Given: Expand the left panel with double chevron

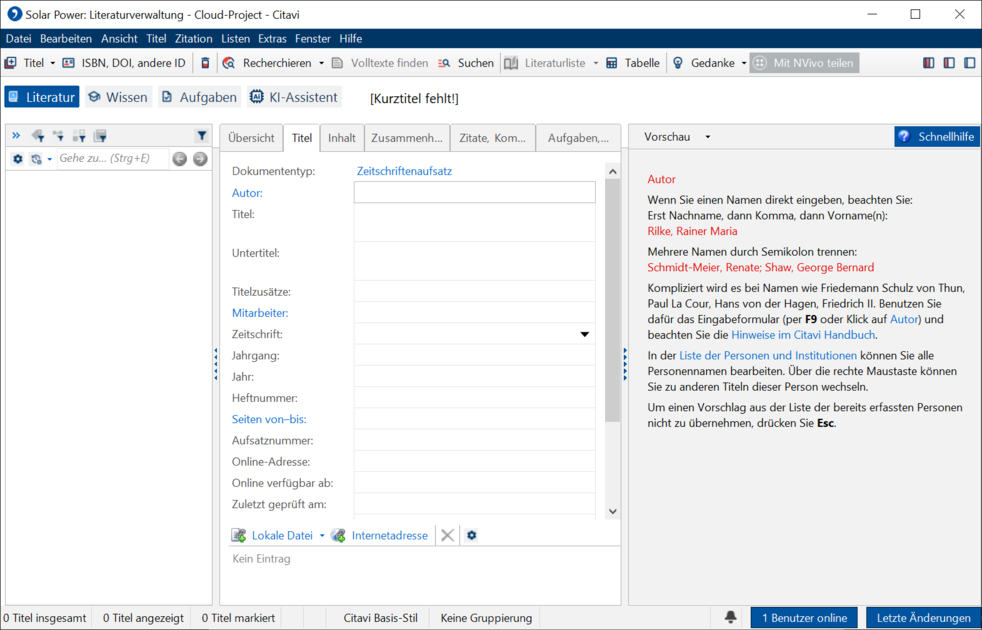Looking at the screenshot, I should 16,135.
